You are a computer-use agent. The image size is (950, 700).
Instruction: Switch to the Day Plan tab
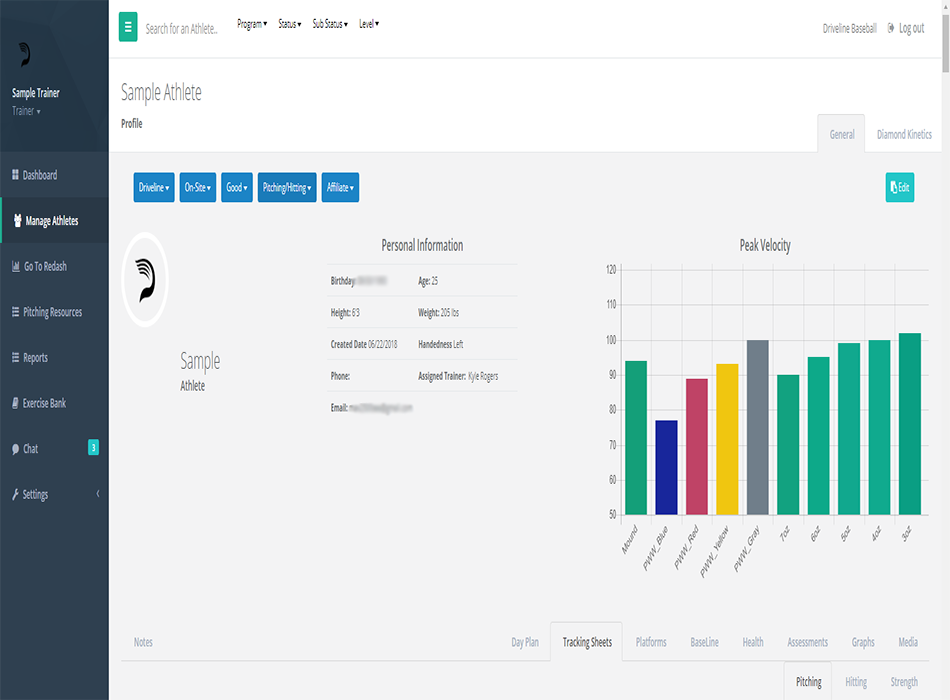pos(525,642)
